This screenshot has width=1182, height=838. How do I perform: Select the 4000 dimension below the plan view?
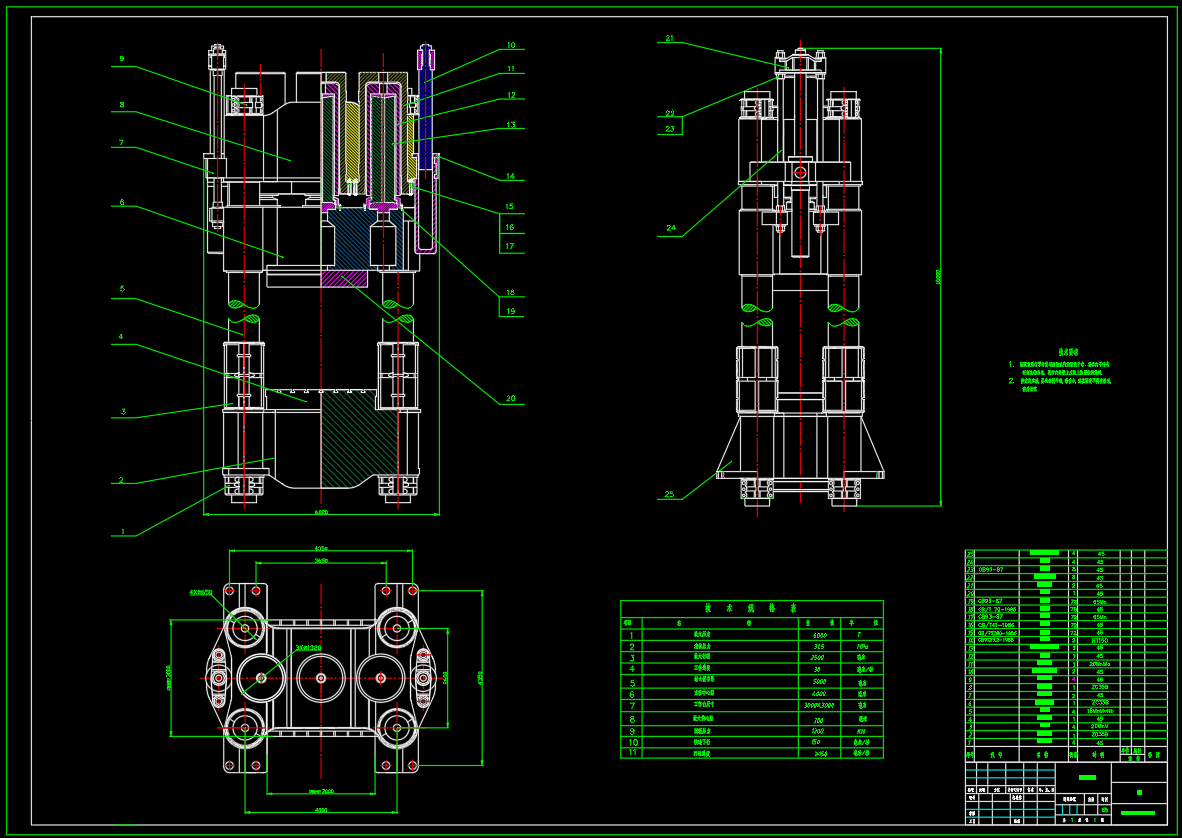pyautogui.click(x=320, y=810)
